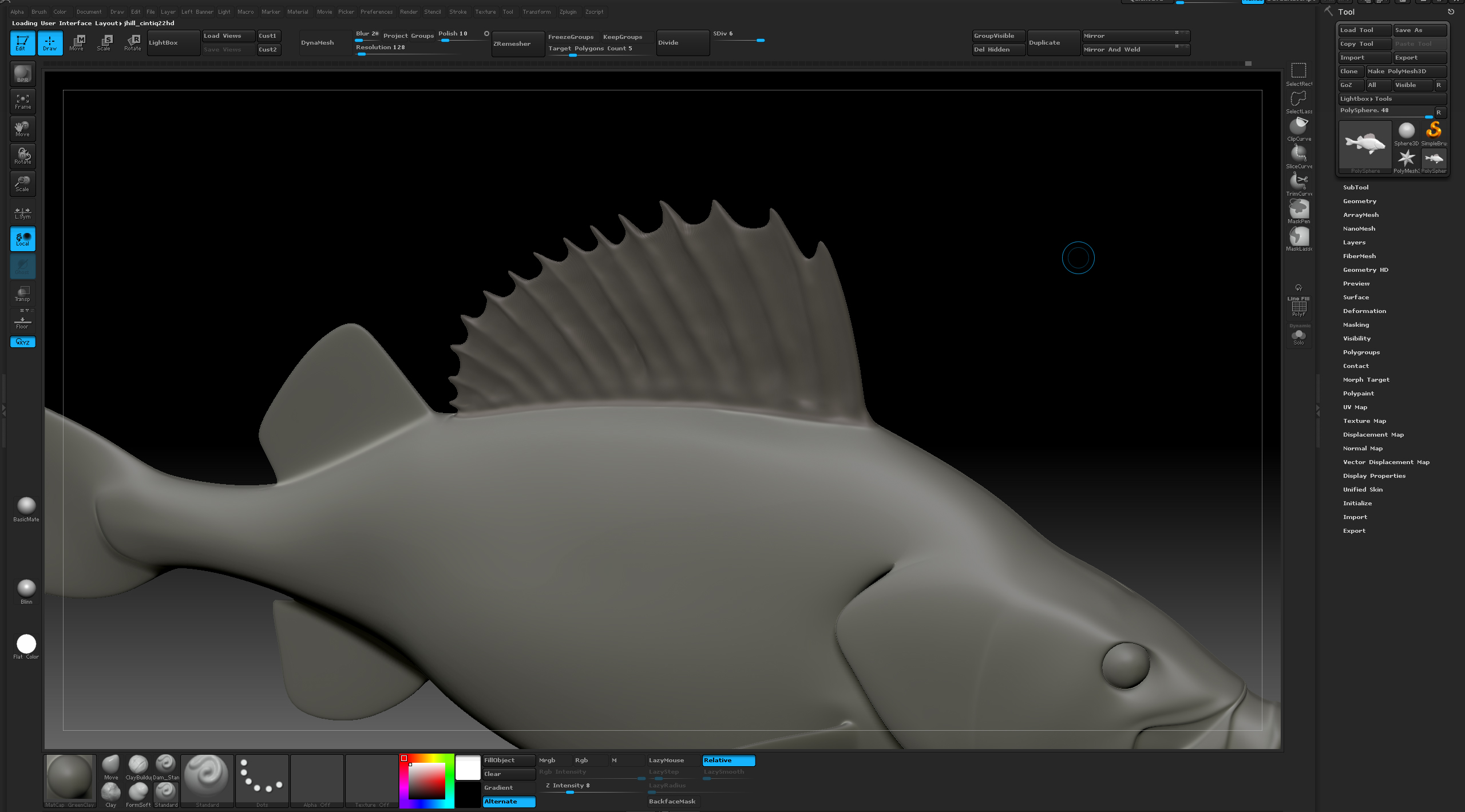This screenshot has height=812, width=1465.
Task: Click the Load Tool button
Action: click(1364, 30)
